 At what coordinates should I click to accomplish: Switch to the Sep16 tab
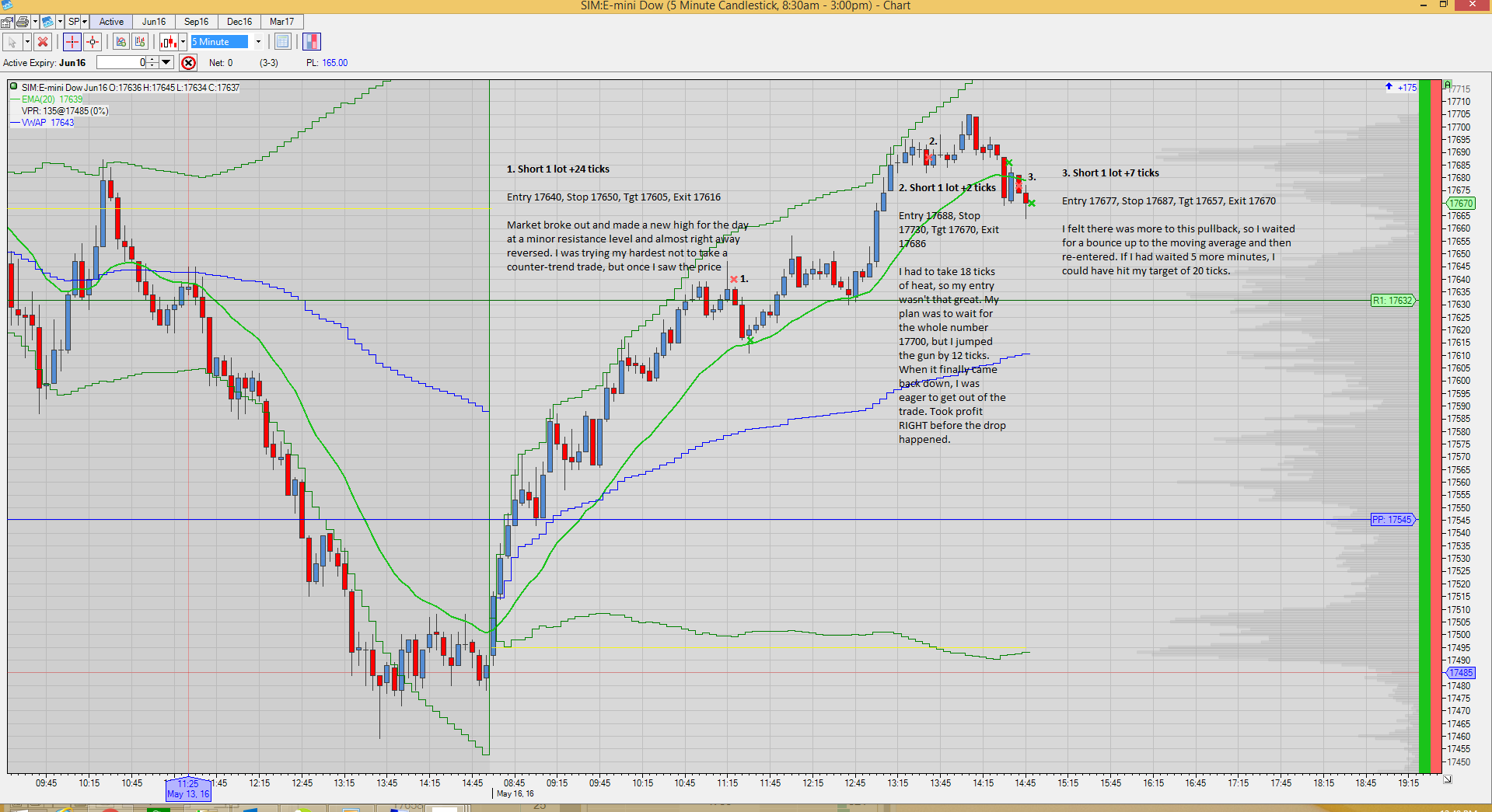click(197, 22)
